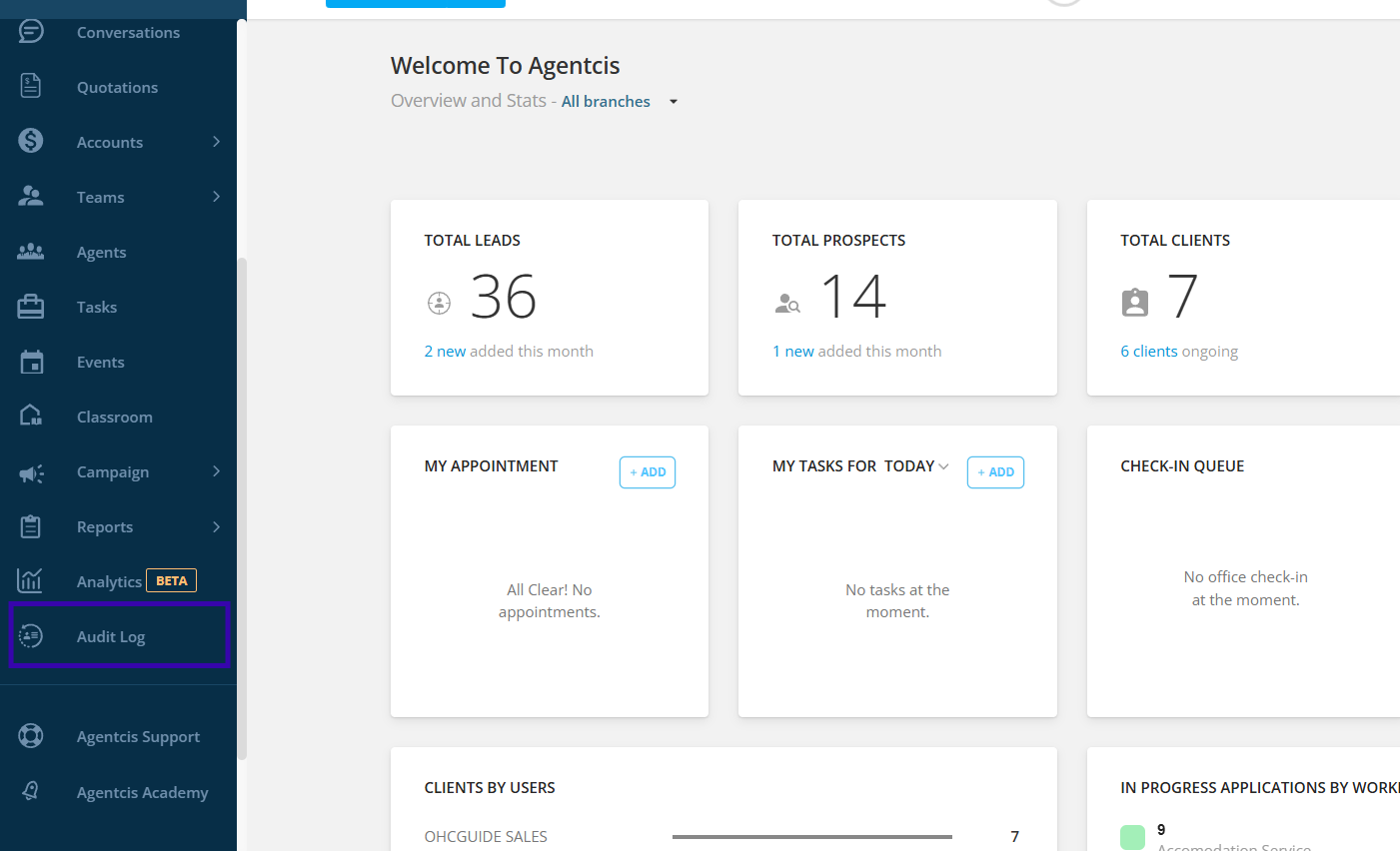Click the OHCGUIDE SALES progress bar
This screenshot has height=851, width=1400.
click(x=812, y=837)
